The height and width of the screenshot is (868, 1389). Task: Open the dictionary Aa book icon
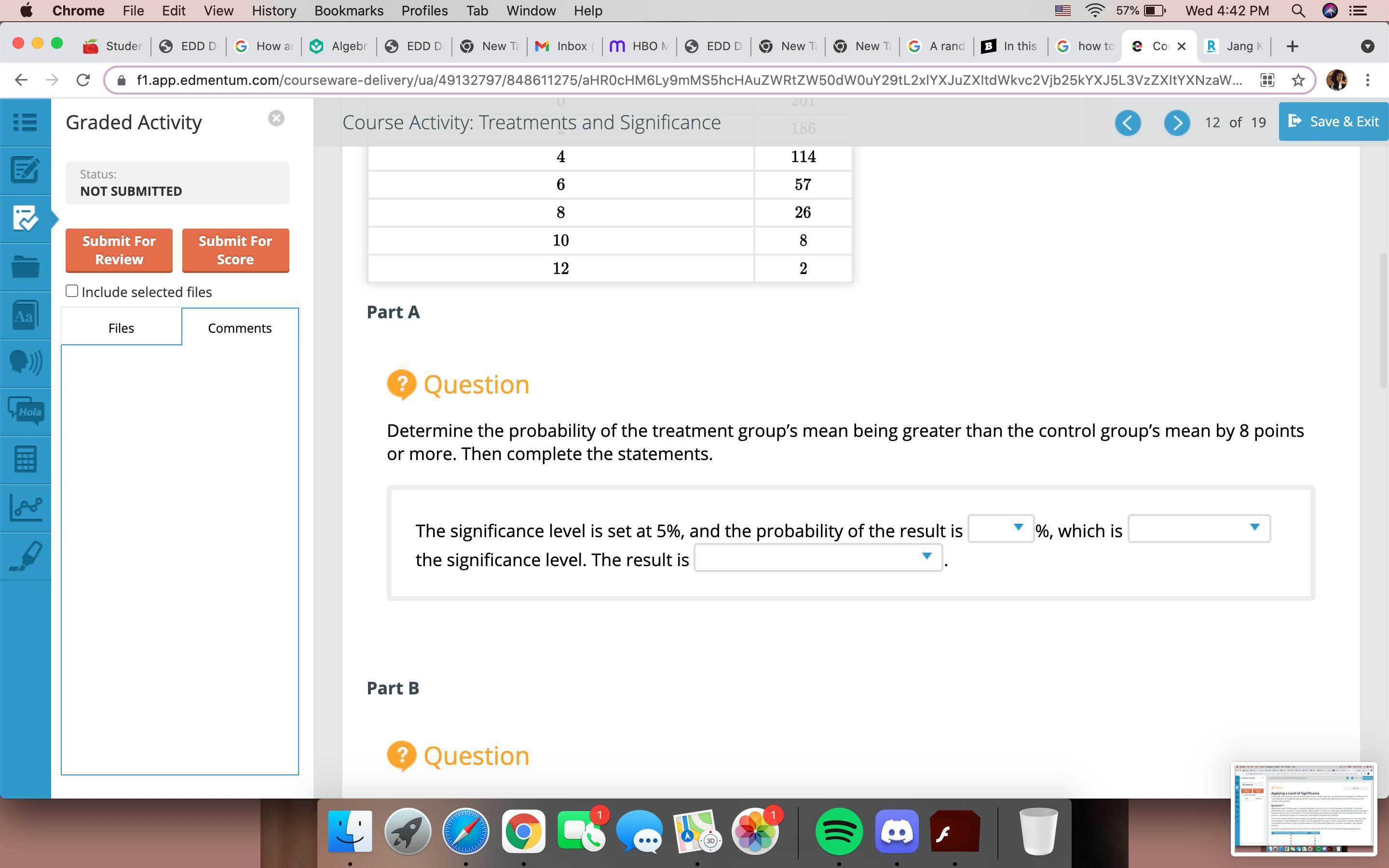click(25, 315)
